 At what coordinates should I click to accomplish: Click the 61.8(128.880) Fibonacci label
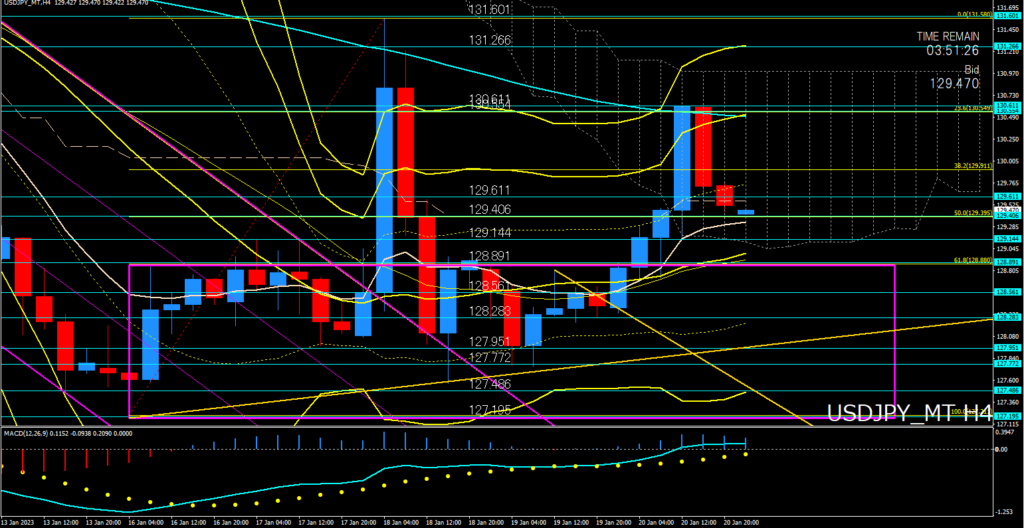974,259
